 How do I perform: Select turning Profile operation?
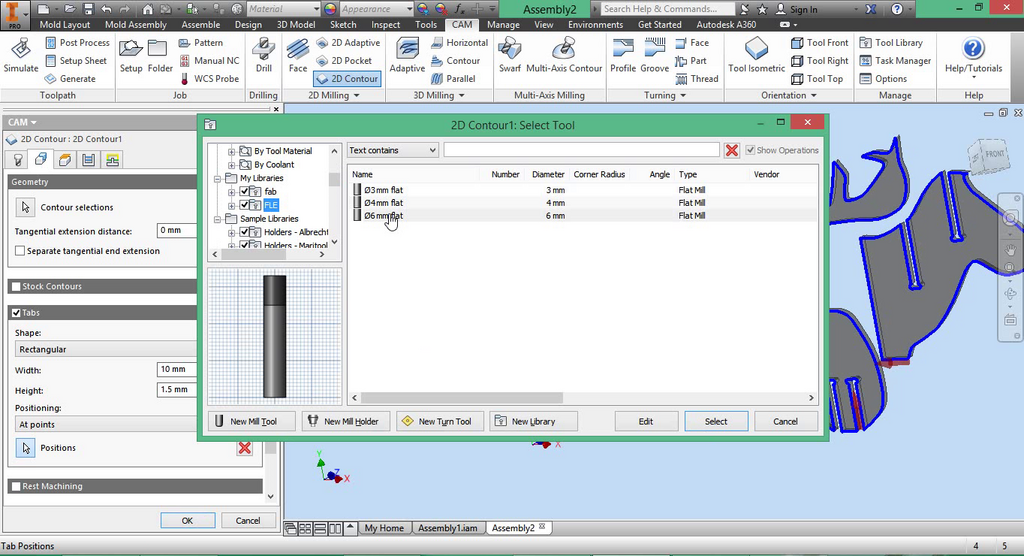pyautogui.click(x=623, y=56)
